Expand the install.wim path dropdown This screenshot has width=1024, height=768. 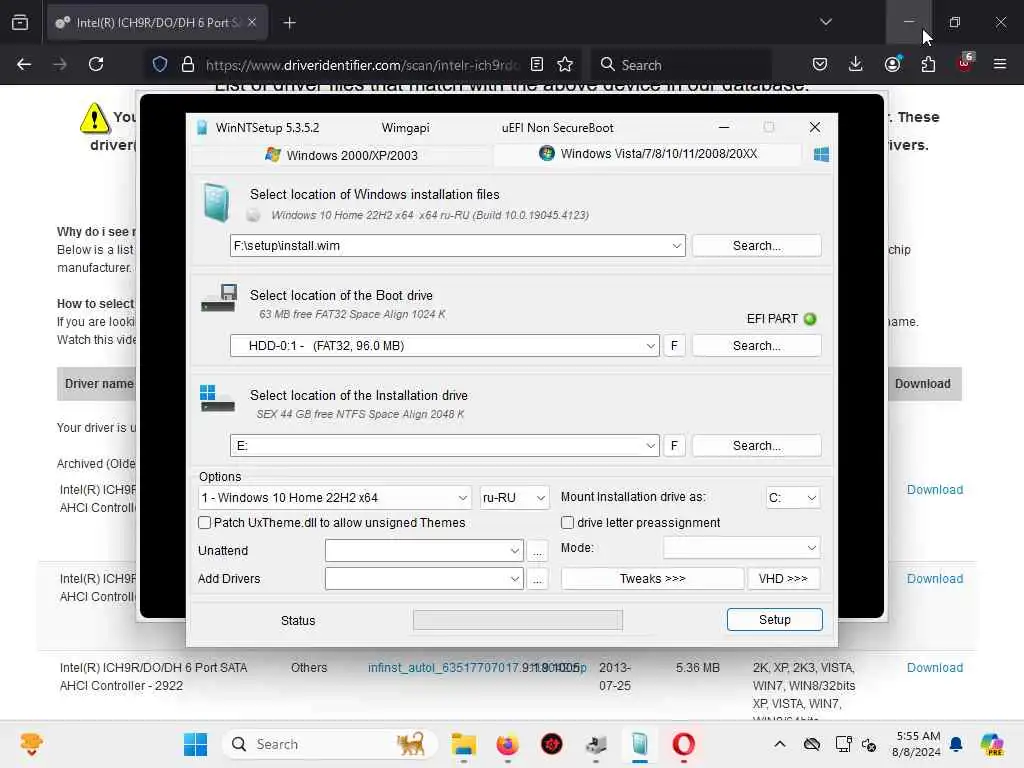(x=677, y=246)
